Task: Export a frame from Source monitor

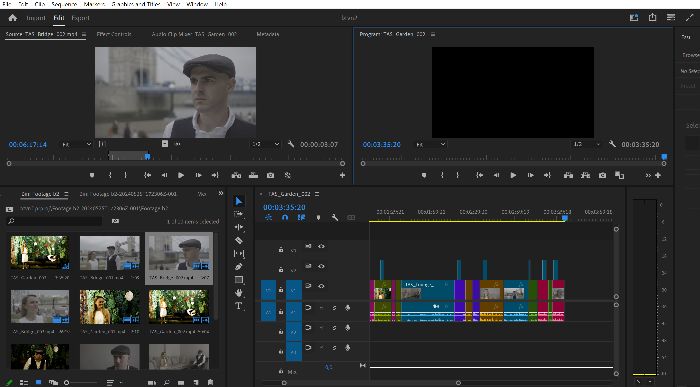Action: (x=271, y=175)
